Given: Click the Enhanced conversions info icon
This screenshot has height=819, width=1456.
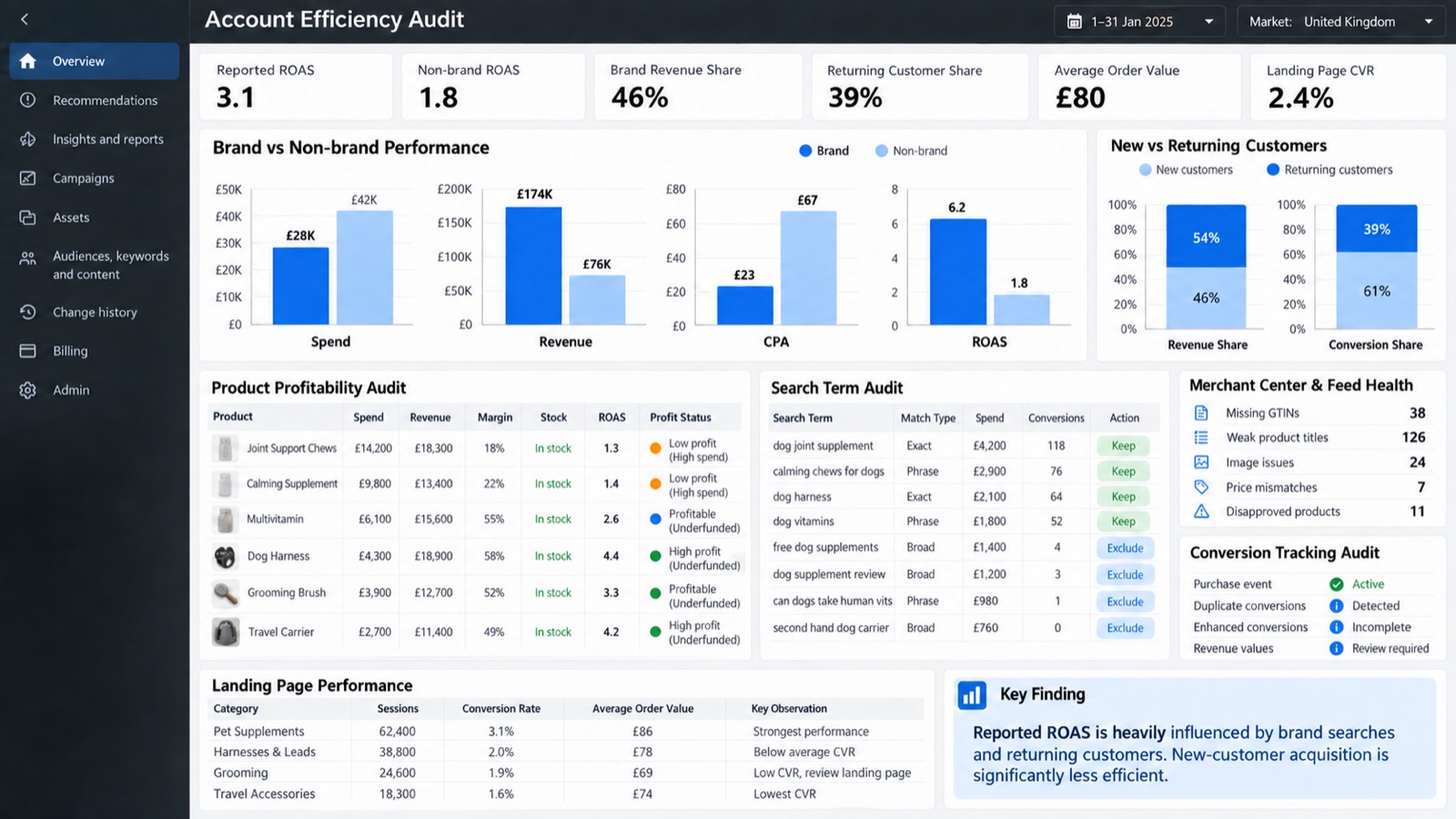Looking at the screenshot, I should [1337, 627].
